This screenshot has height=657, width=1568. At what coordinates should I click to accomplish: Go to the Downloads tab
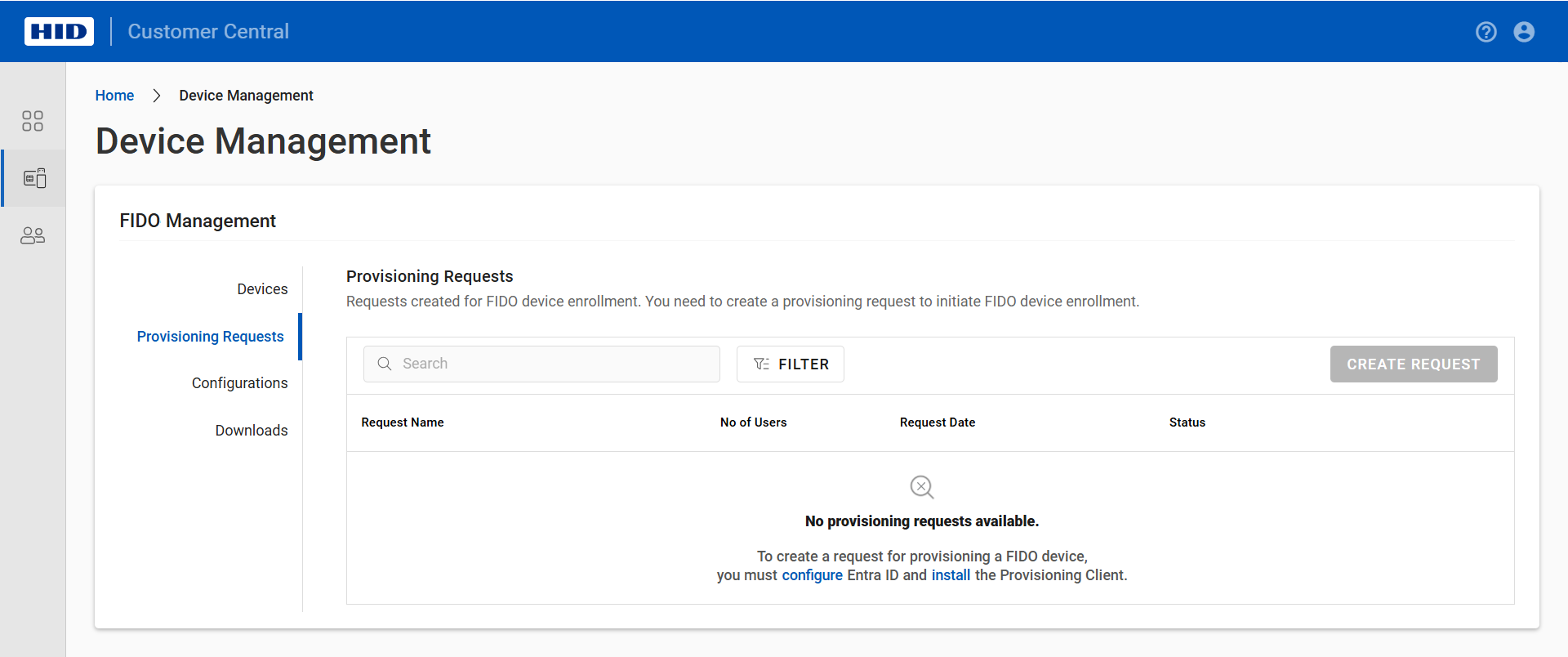click(x=251, y=431)
